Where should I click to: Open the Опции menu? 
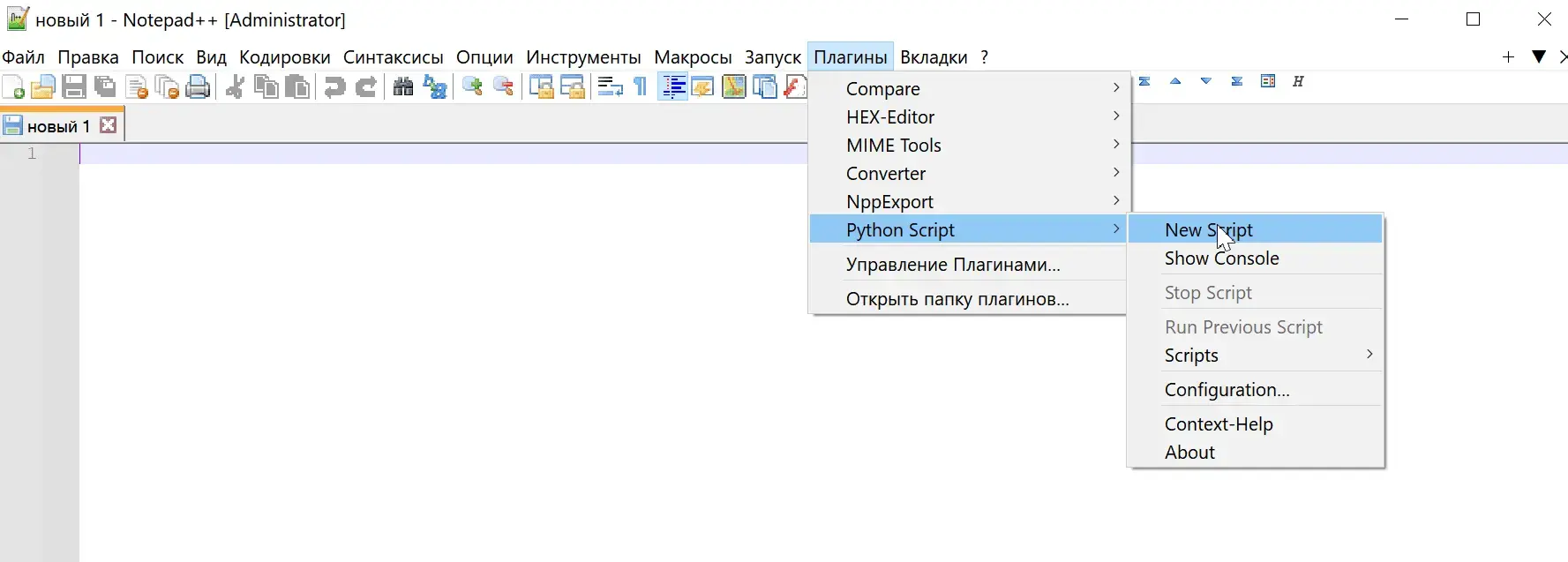coord(484,57)
